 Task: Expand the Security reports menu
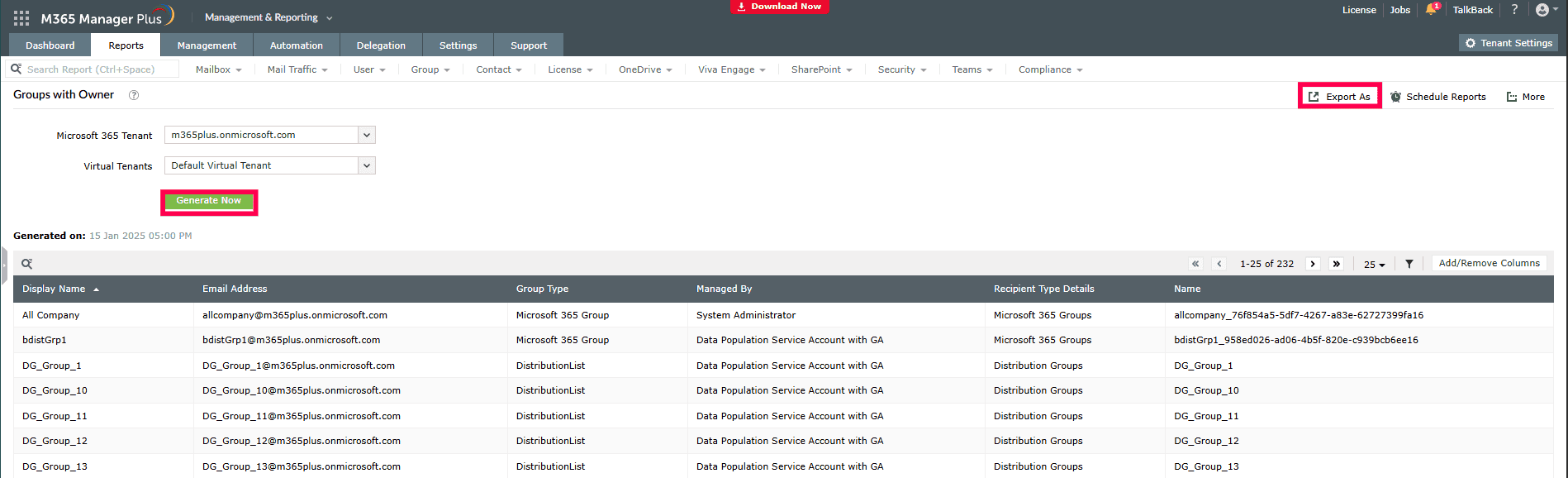902,69
